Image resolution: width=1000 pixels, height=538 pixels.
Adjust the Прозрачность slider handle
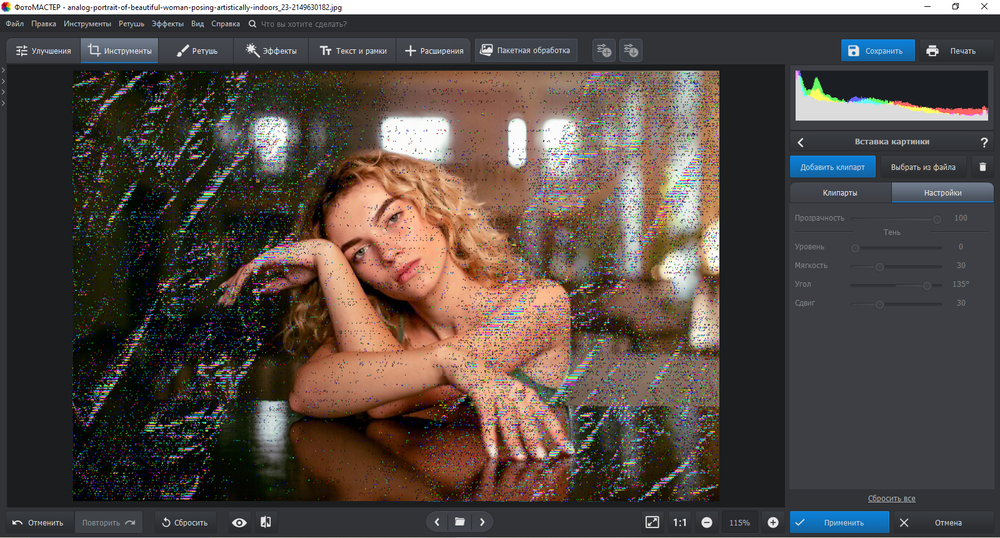click(x=937, y=218)
